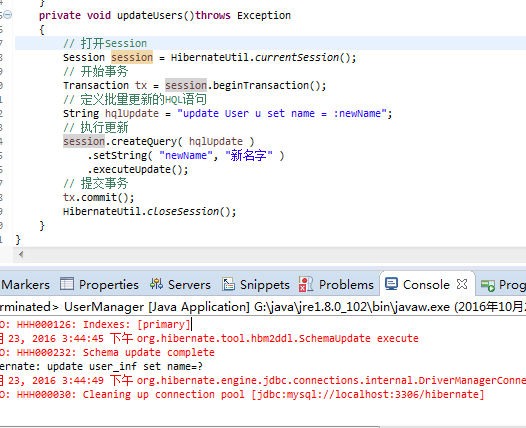Click the Problems tab icon
Image resolution: width=526 pixels, height=428 pixels.
click(x=306, y=284)
